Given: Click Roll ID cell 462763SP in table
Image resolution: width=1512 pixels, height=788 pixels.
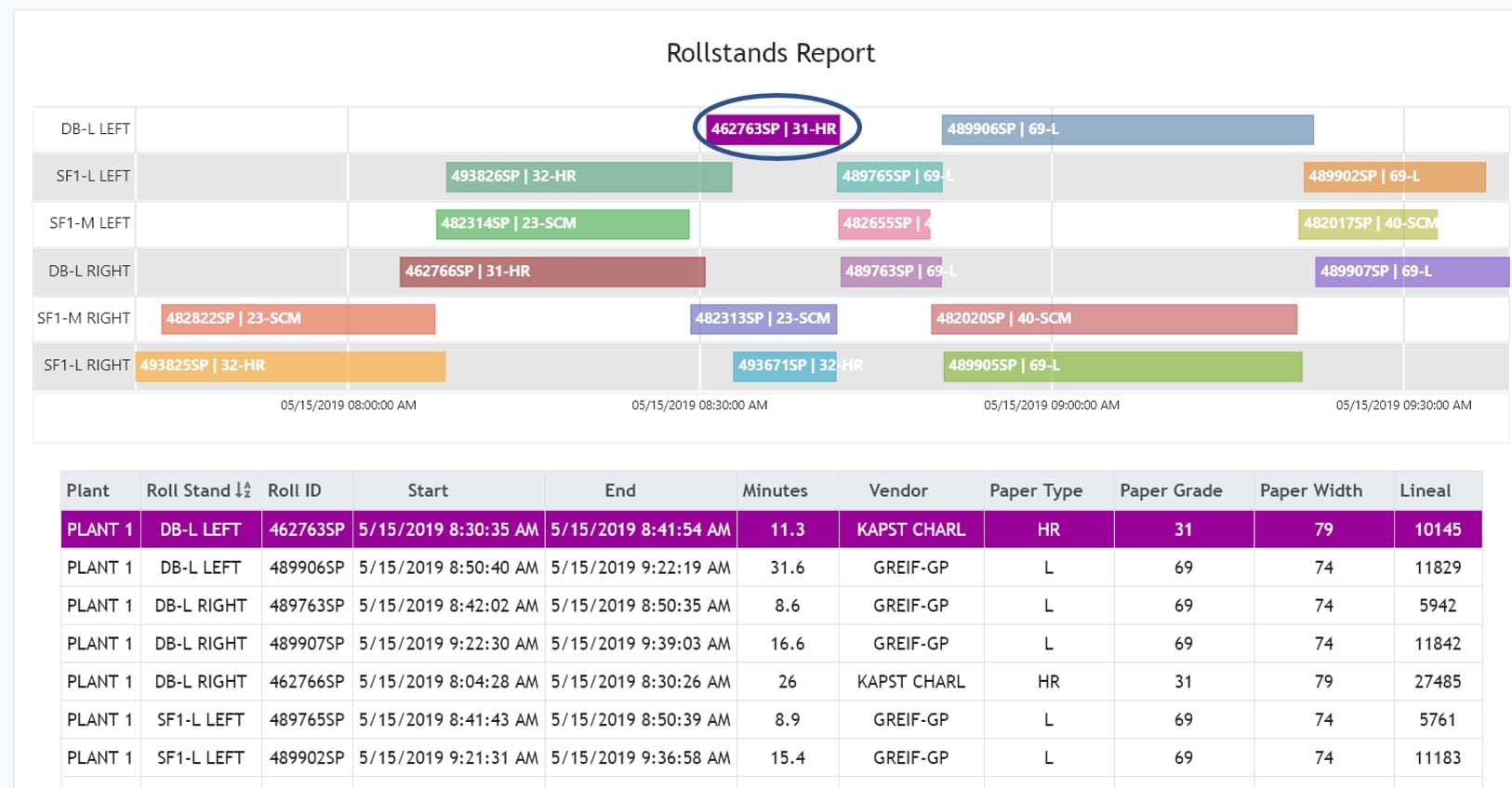Looking at the screenshot, I should (307, 529).
